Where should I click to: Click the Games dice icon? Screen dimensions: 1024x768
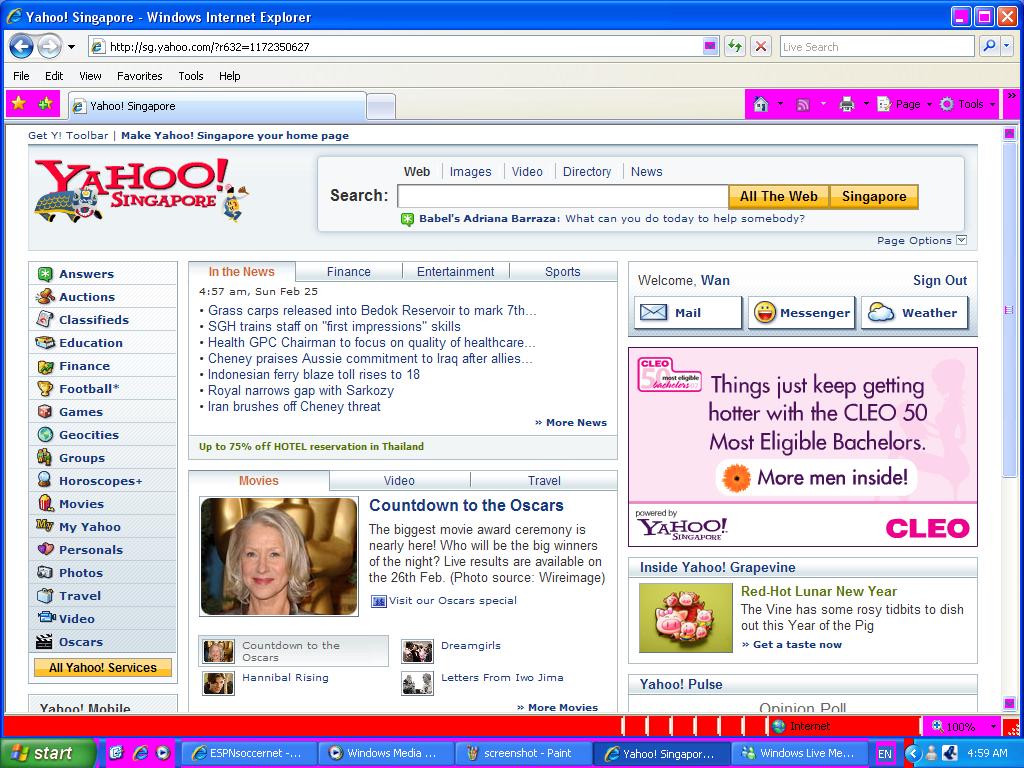(x=45, y=411)
